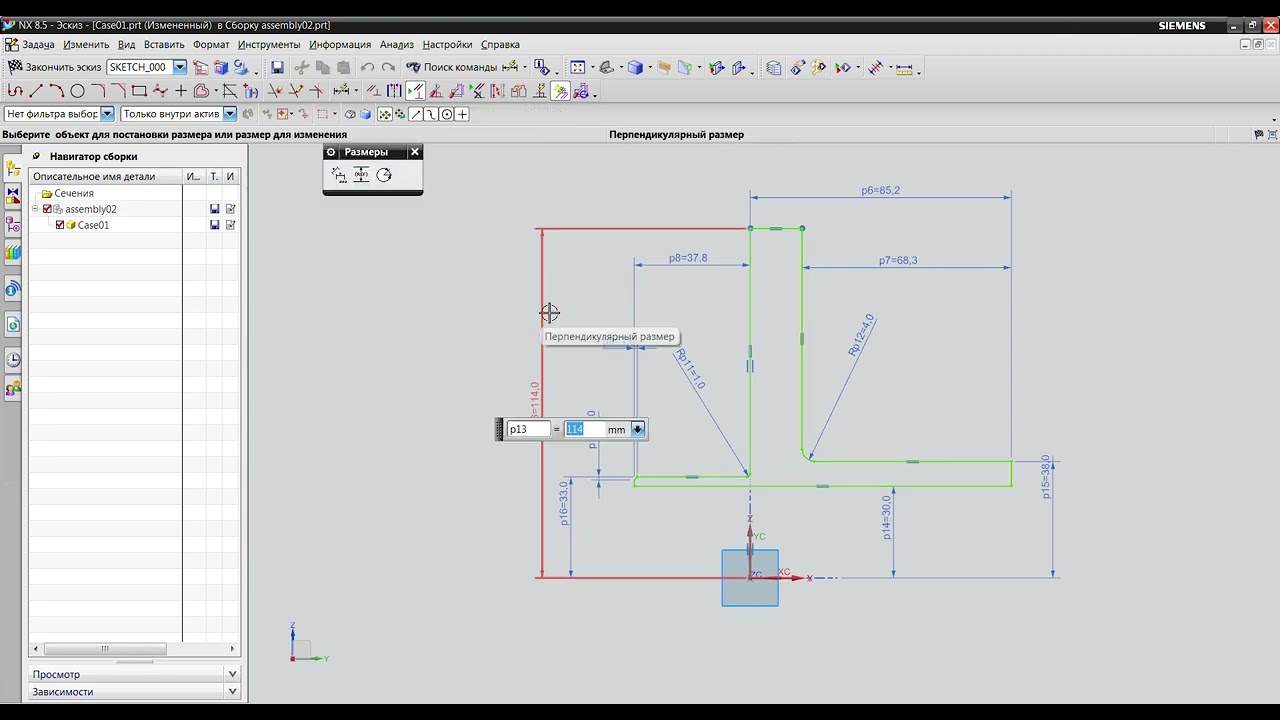Click the reference dimension icon in Размеры
The width and height of the screenshot is (1280, 720).
coord(361,175)
